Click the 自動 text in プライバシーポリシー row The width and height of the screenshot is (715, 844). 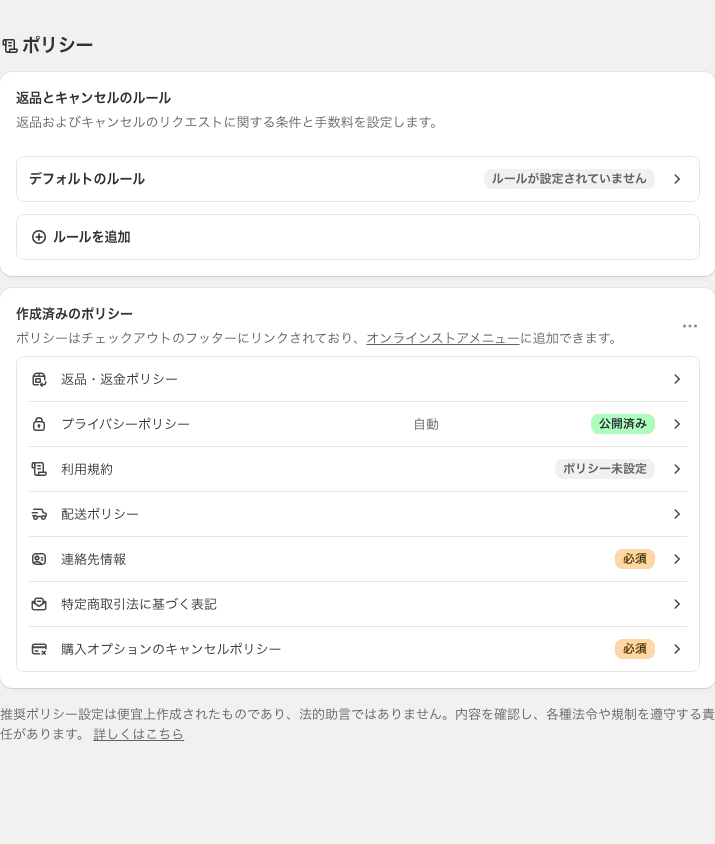tap(426, 424)
